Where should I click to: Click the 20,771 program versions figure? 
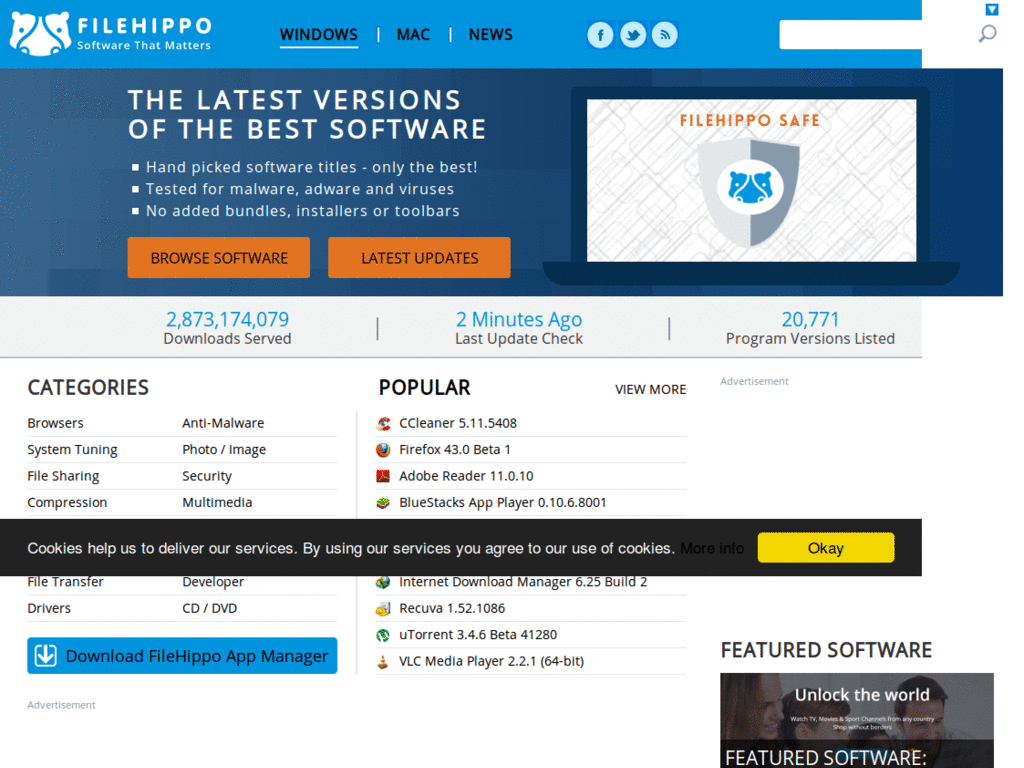tap(810, 319)
